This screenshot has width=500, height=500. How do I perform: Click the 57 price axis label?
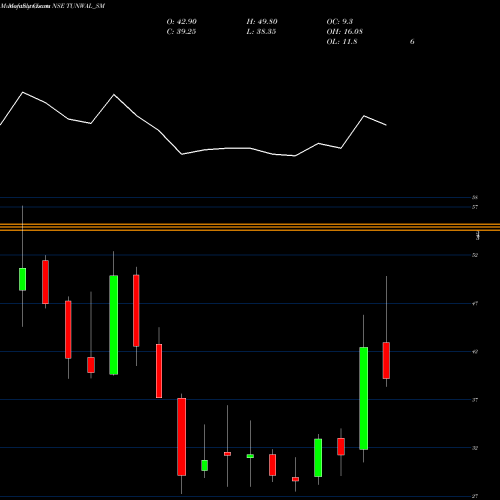475,207
